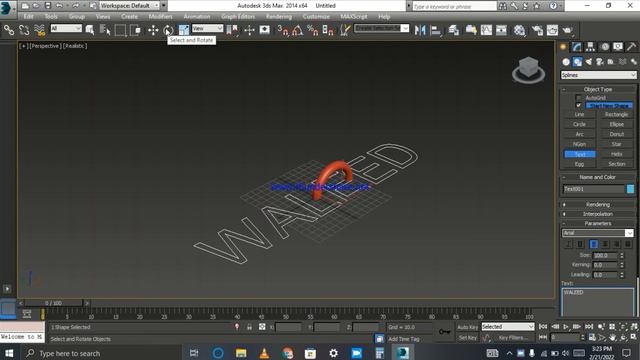The width and height of the screenshot is (640, 360).
Task: Click the Key Filters button
Action: pos(513,338)
